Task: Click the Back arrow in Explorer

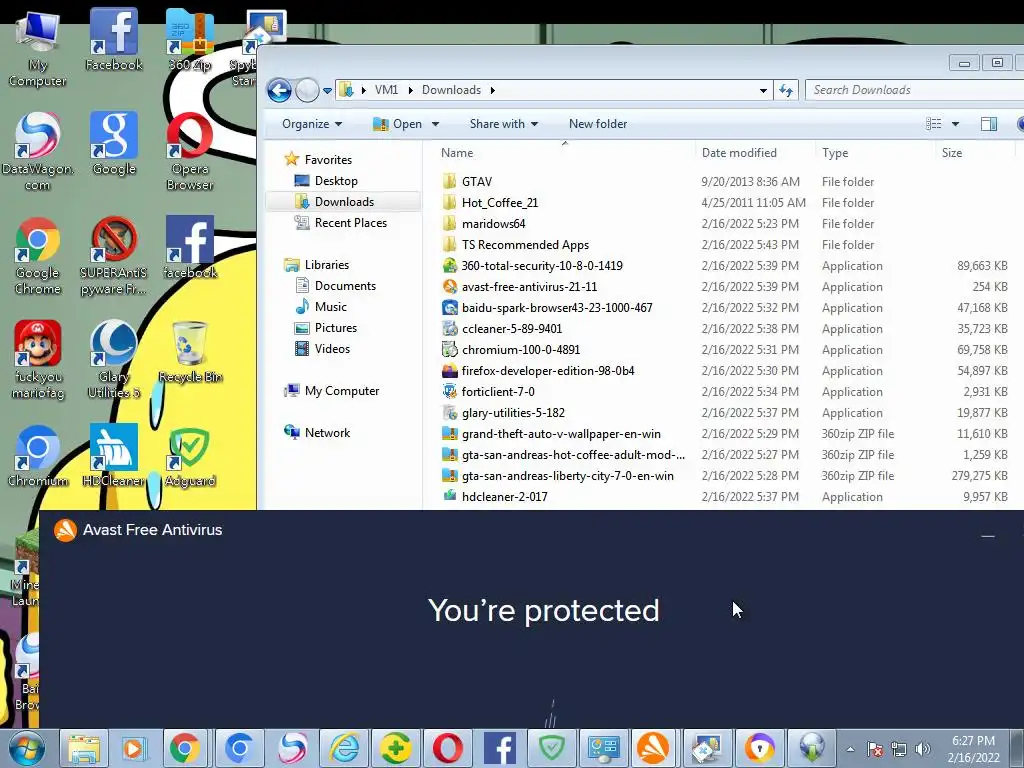Action: pyautogui.click(x=279, y=90)
